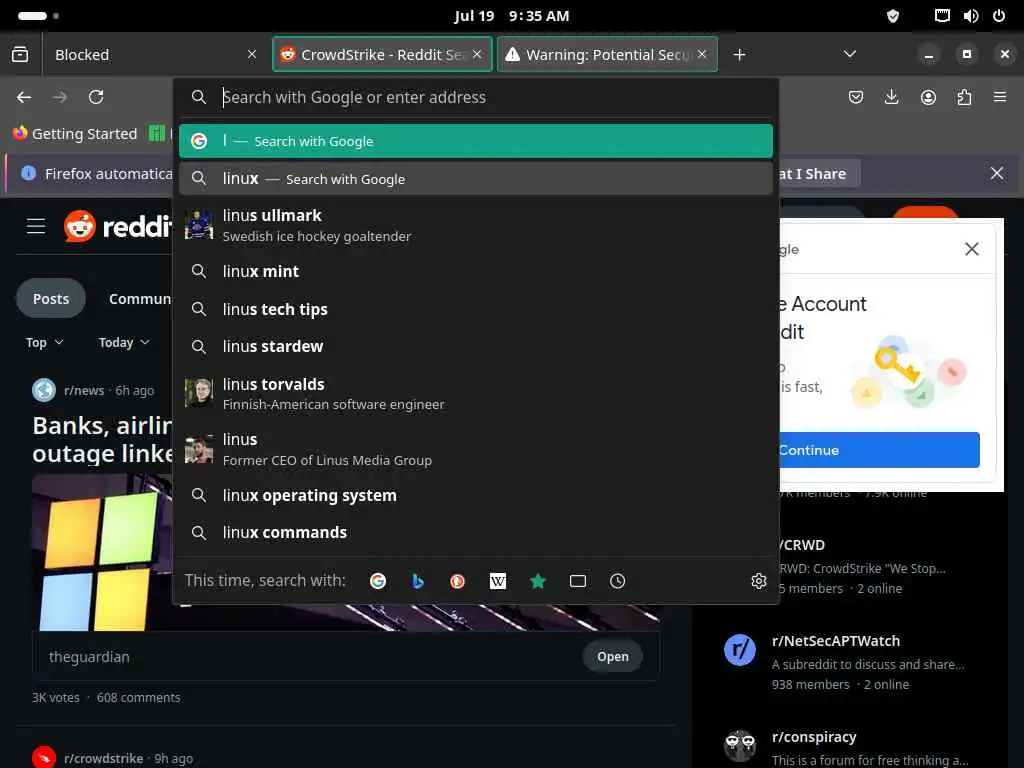Open the r/crowdstrike subreddit link
Screen dimensions: 1024x768
[103, 758]
